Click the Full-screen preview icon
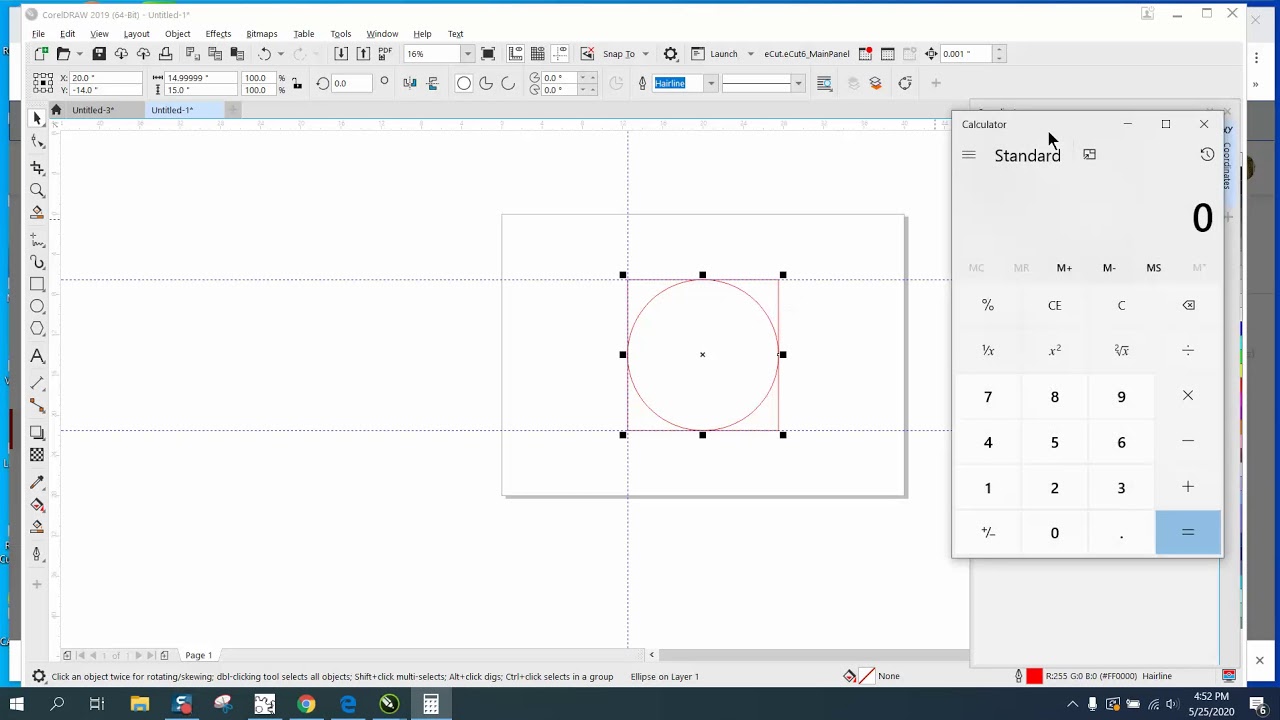Viewport: 1280px width, 720px height. click(x=488, y=54)
